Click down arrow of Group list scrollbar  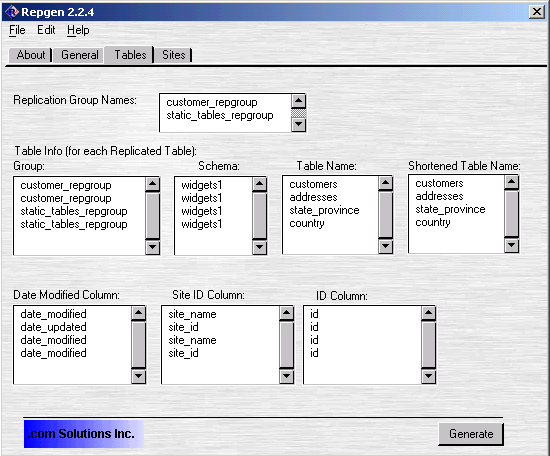[153, 247]
